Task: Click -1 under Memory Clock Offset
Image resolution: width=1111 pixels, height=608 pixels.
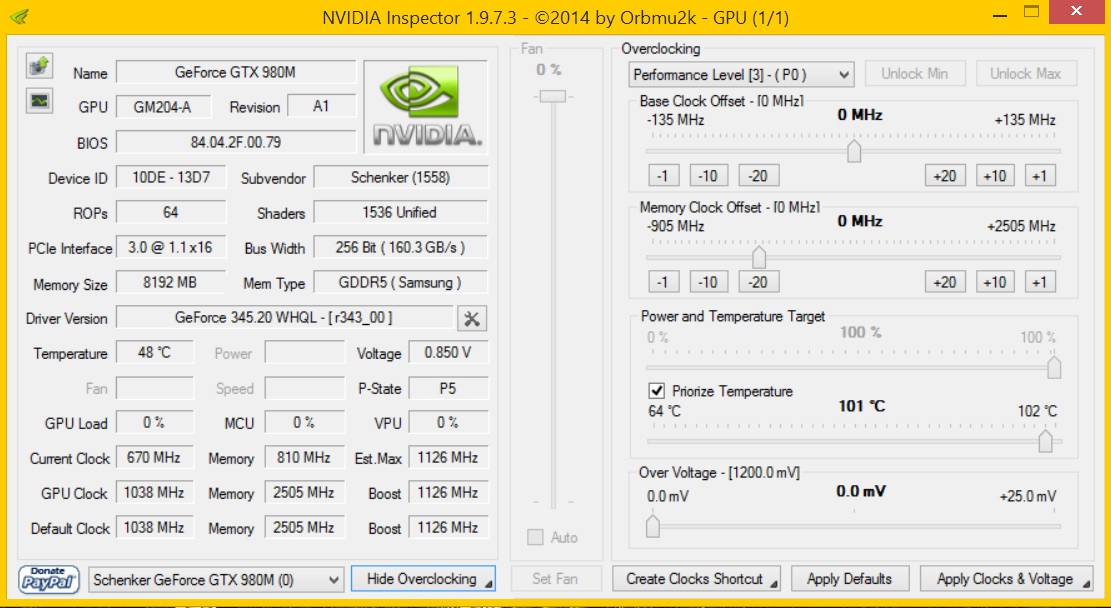Action: coord(663,282)
